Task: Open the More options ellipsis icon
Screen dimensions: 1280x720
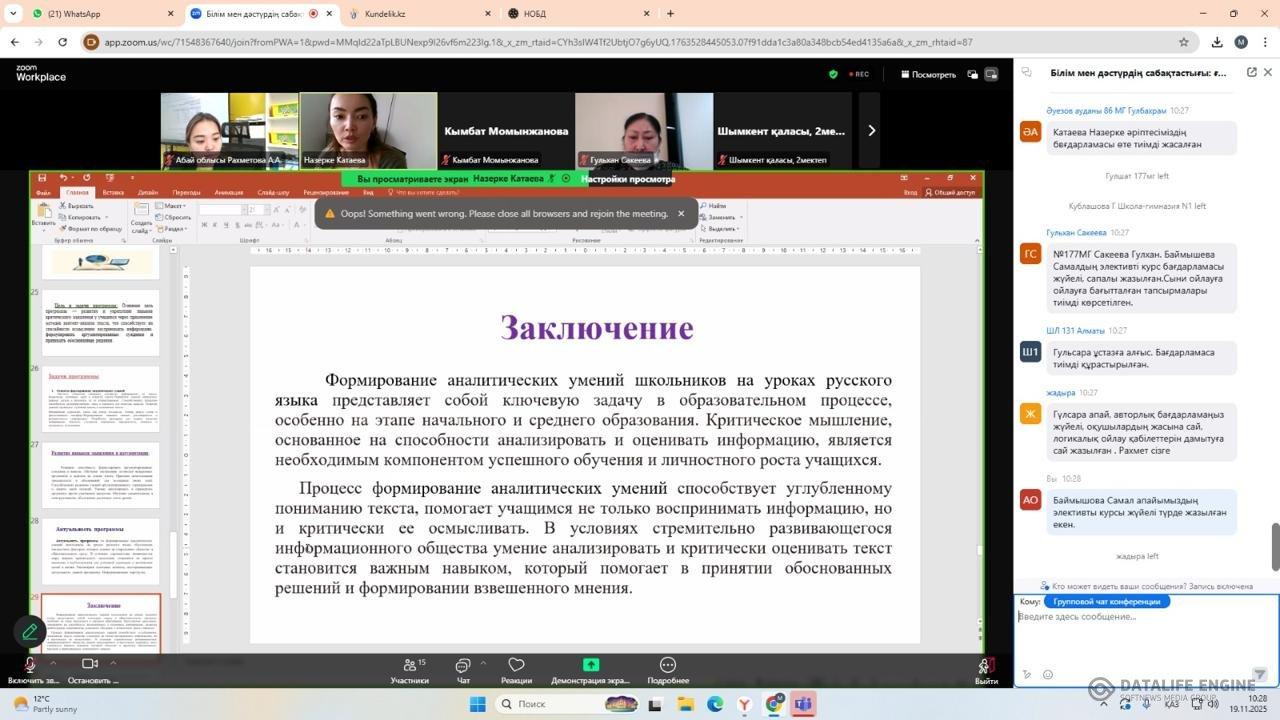Action: click(x=667, y=666)
